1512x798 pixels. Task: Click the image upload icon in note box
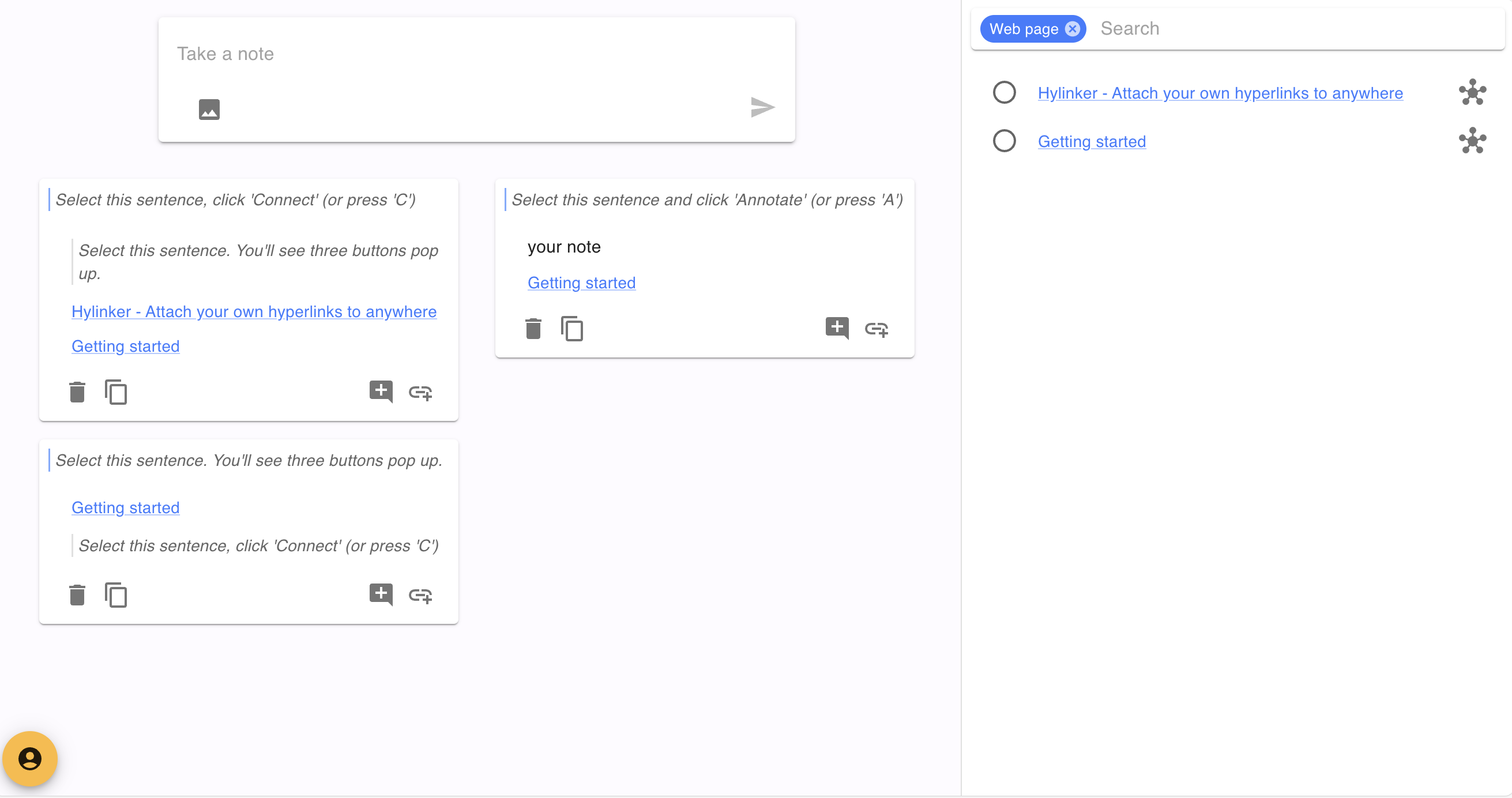(209, 109)
